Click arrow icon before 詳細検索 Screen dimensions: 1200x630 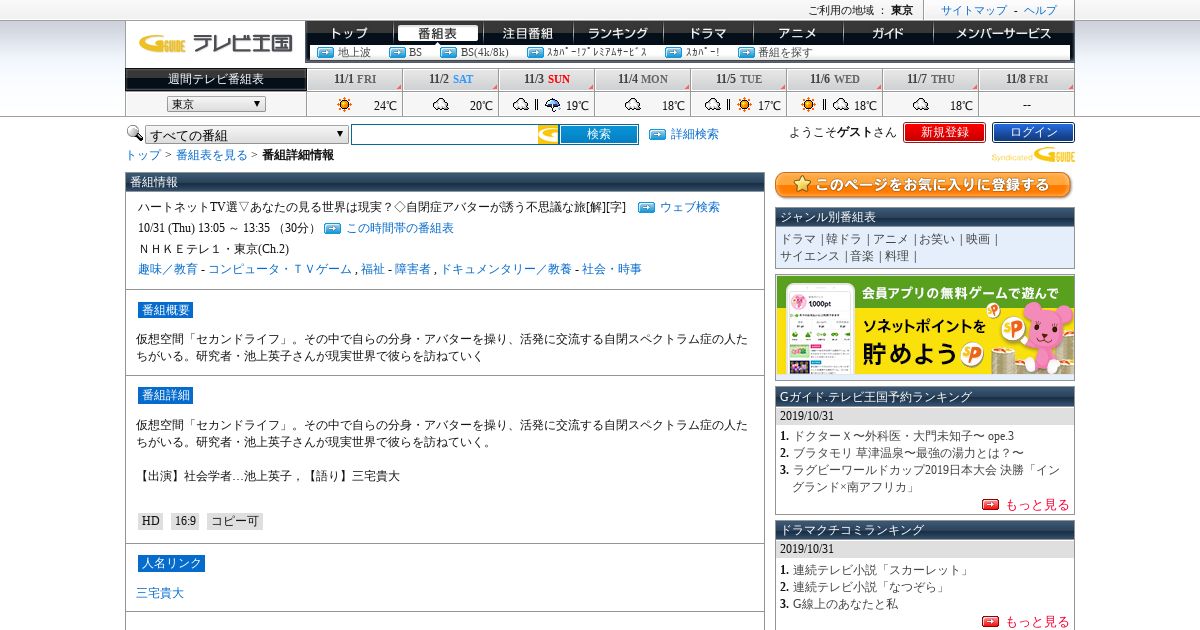657,134
